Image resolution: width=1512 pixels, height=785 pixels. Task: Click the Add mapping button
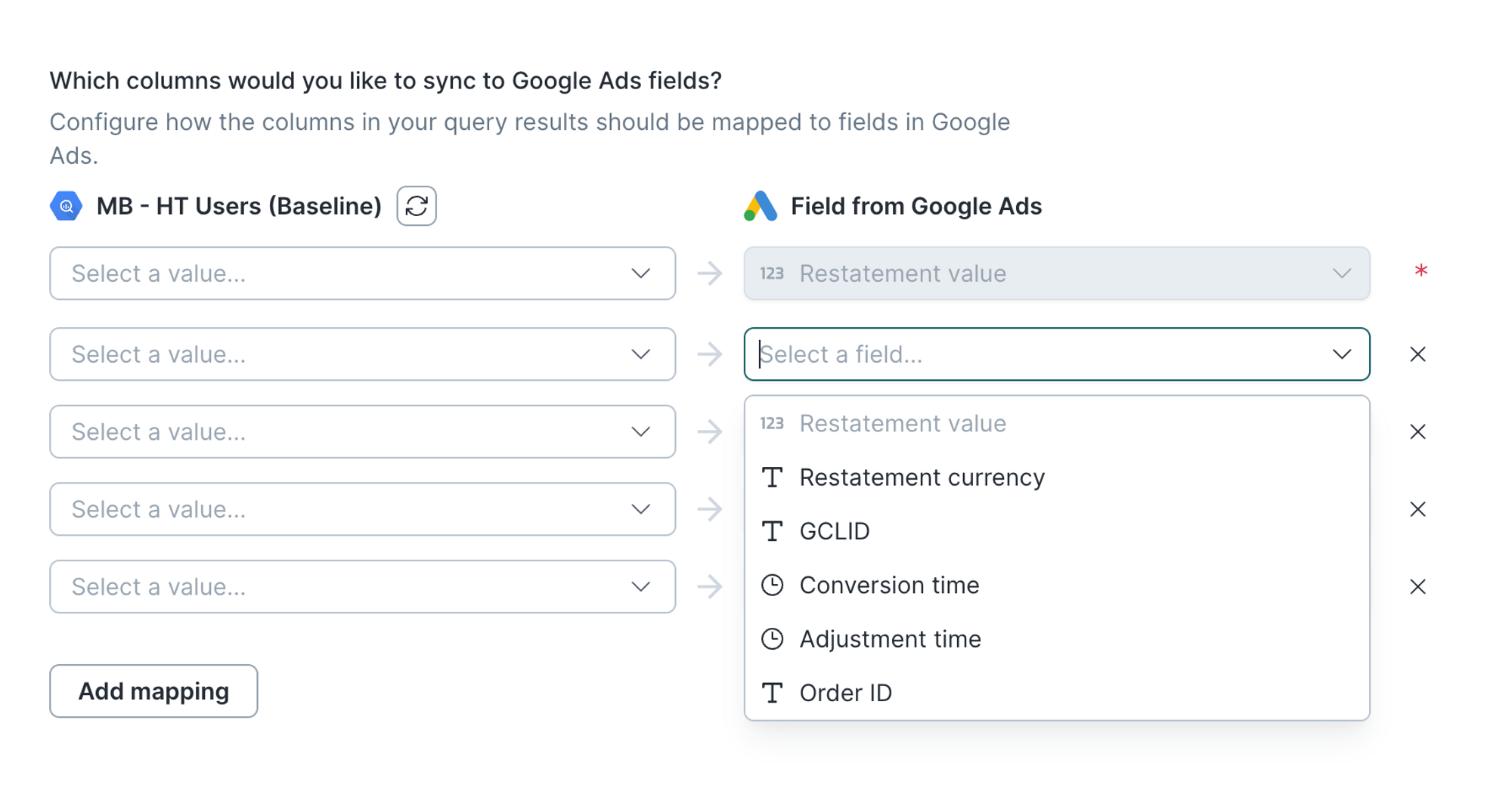[x=153, y=691]
